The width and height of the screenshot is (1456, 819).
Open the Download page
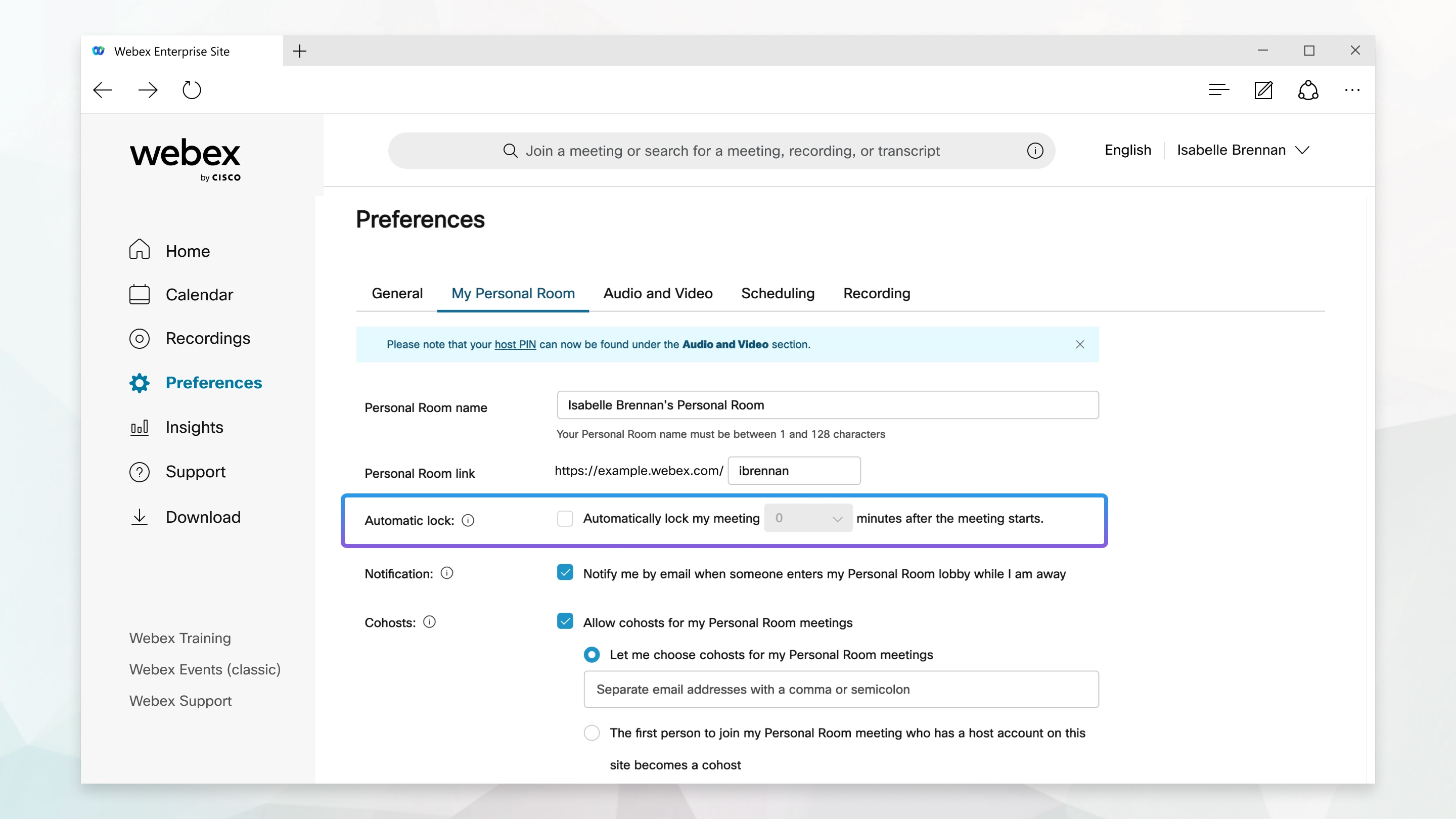coord(203,517)
